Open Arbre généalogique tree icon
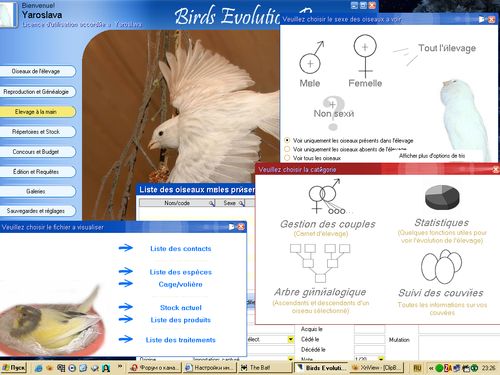The image size is (500, 375). tap(320, 263)
